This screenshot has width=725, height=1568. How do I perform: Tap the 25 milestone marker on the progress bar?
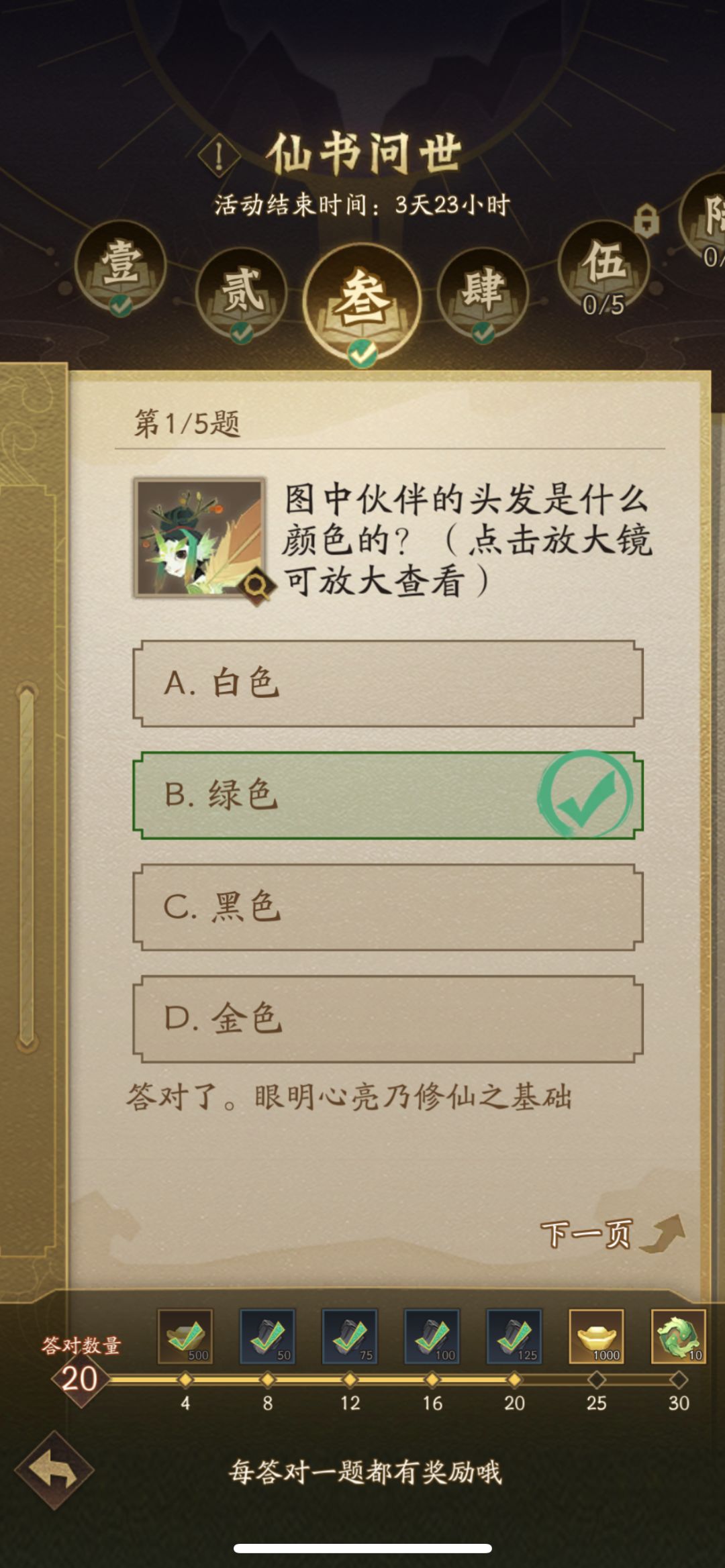[x=596, y=1379]
